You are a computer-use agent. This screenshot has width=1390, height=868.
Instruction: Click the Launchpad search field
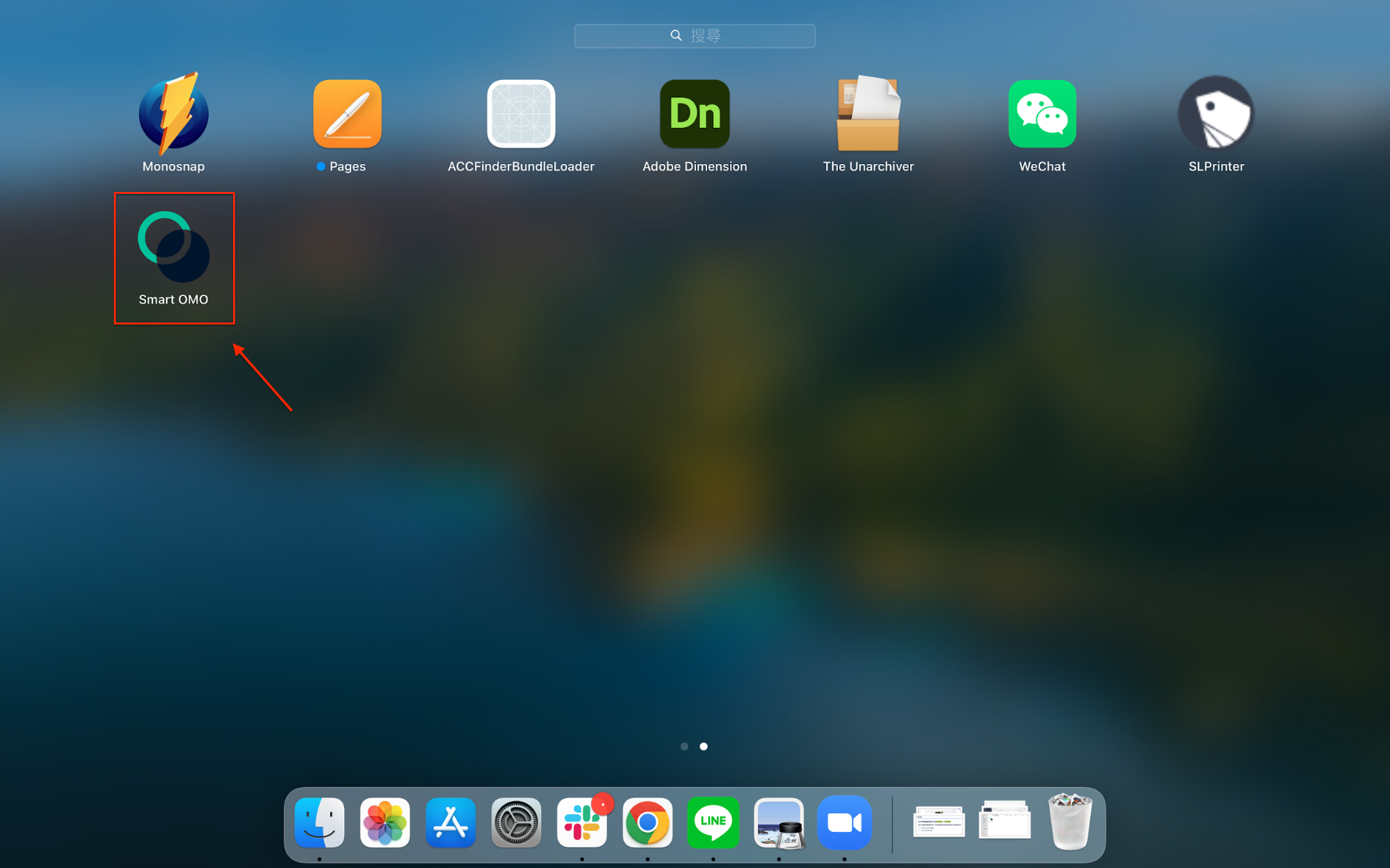(x=695, y=35)
